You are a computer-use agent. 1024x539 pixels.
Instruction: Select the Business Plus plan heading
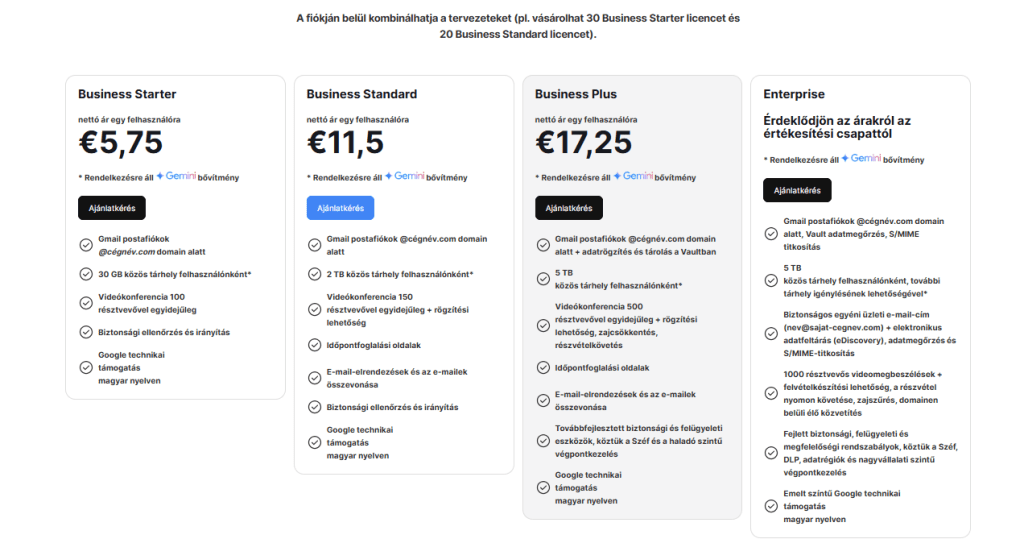[x=576, y=94]
